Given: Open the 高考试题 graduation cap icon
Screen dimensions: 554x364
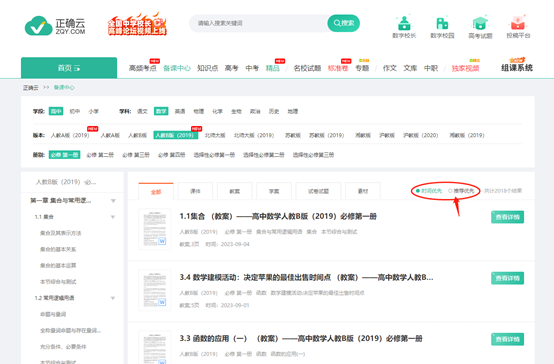Looking at the screenshot, I should pos(480,27).
